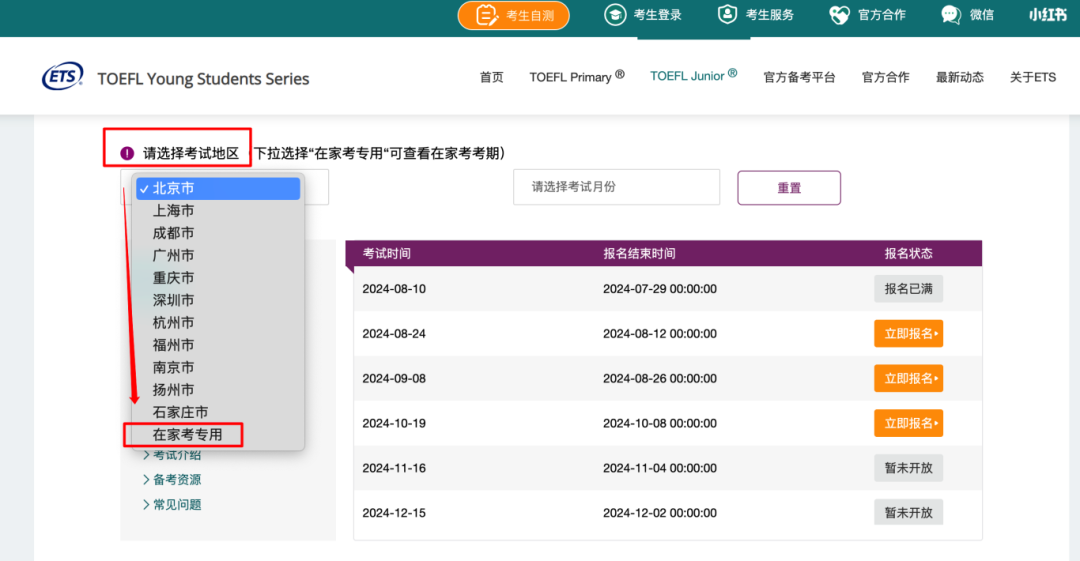
Task: Open 最新动态 navigation item
Action: [x=959, y=77]
